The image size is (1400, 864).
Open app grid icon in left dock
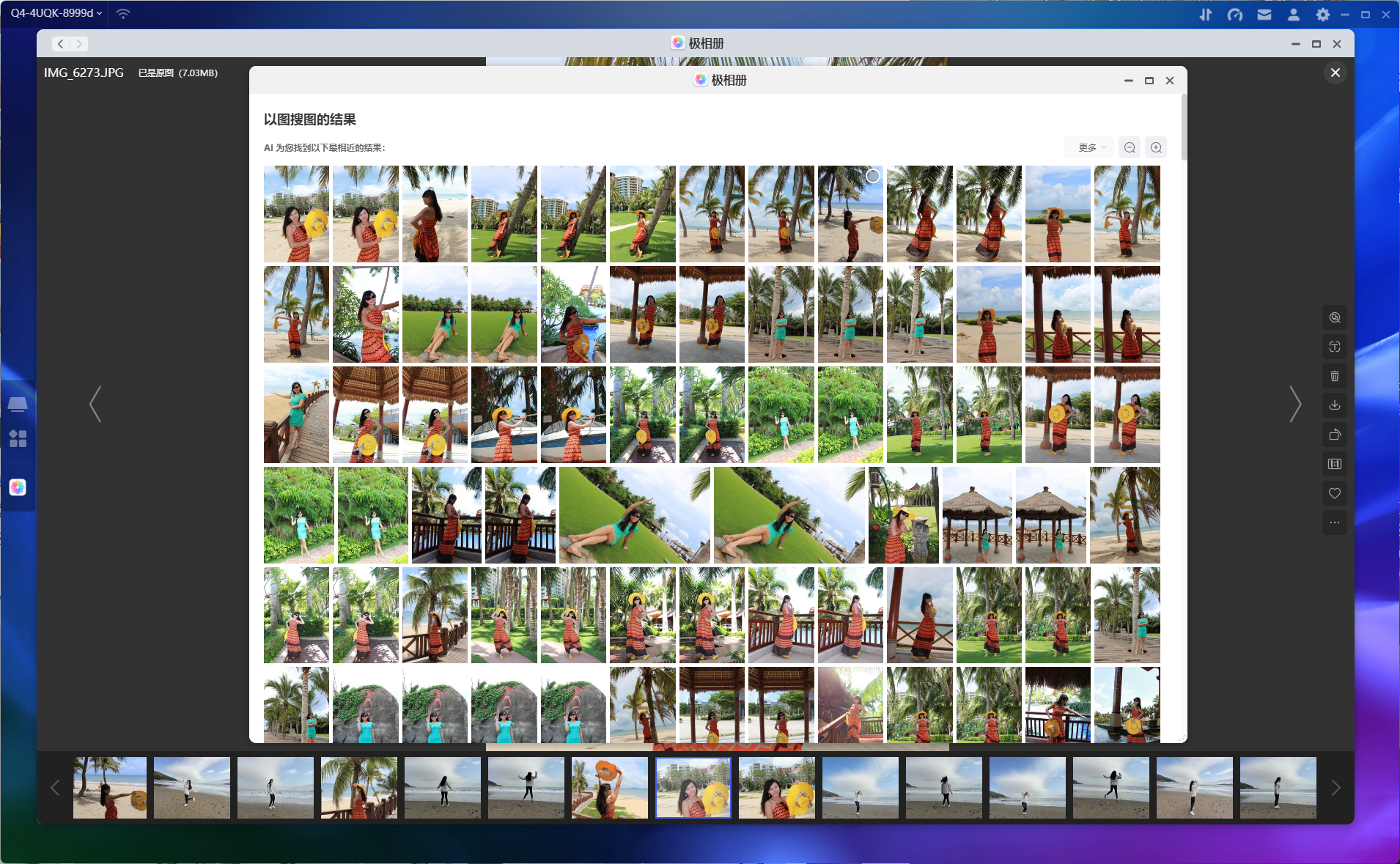[18, 438]
